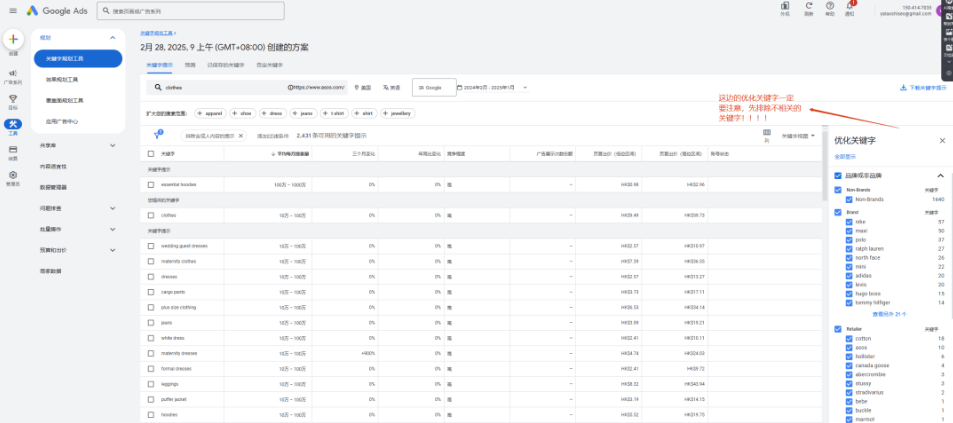The height and width of the screenshot is (423, 953).
Task: Open the hamburger main menu
Action: pos(11,11)
